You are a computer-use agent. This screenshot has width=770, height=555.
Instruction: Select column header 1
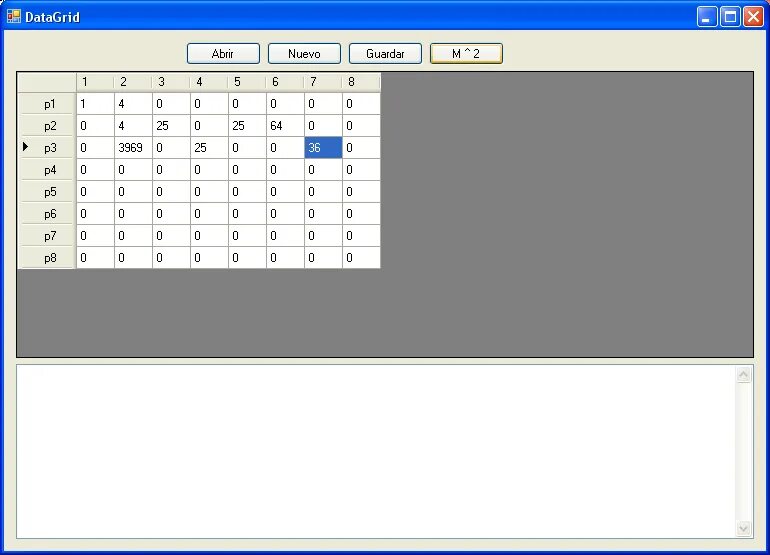point(95,82)
